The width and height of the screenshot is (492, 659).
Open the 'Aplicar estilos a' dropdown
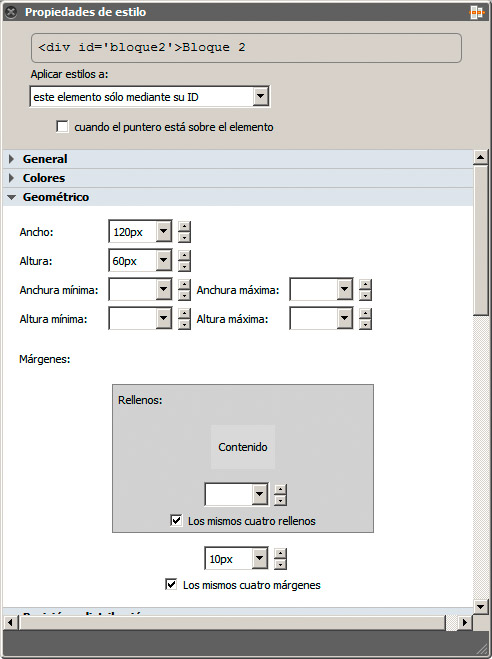[260, 97]
